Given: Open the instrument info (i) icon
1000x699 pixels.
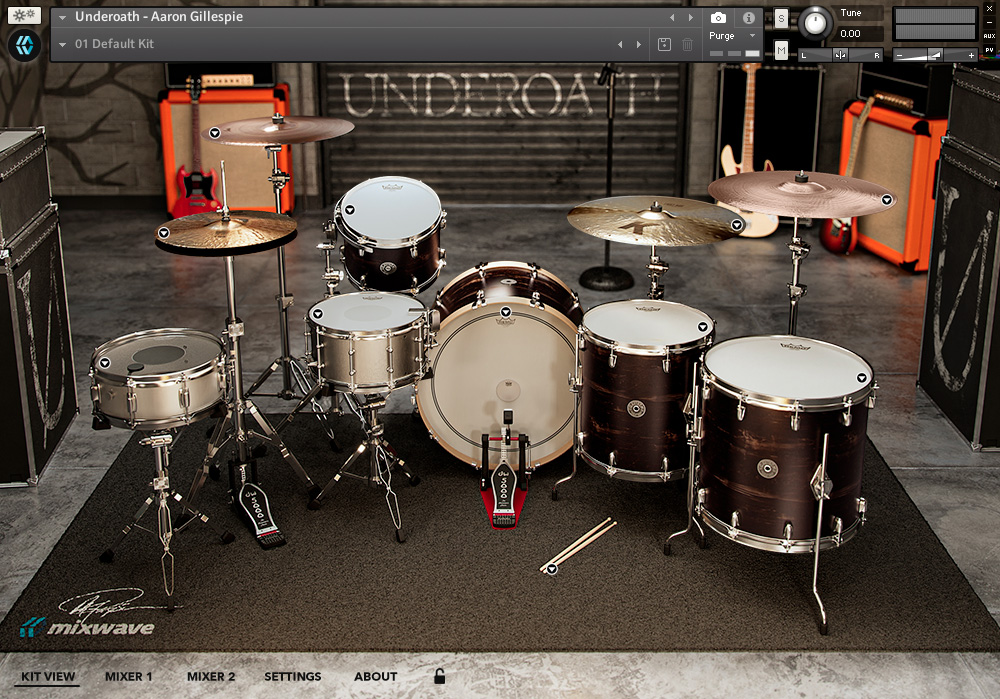Looking at the screenshot, I should coord(748,17).
